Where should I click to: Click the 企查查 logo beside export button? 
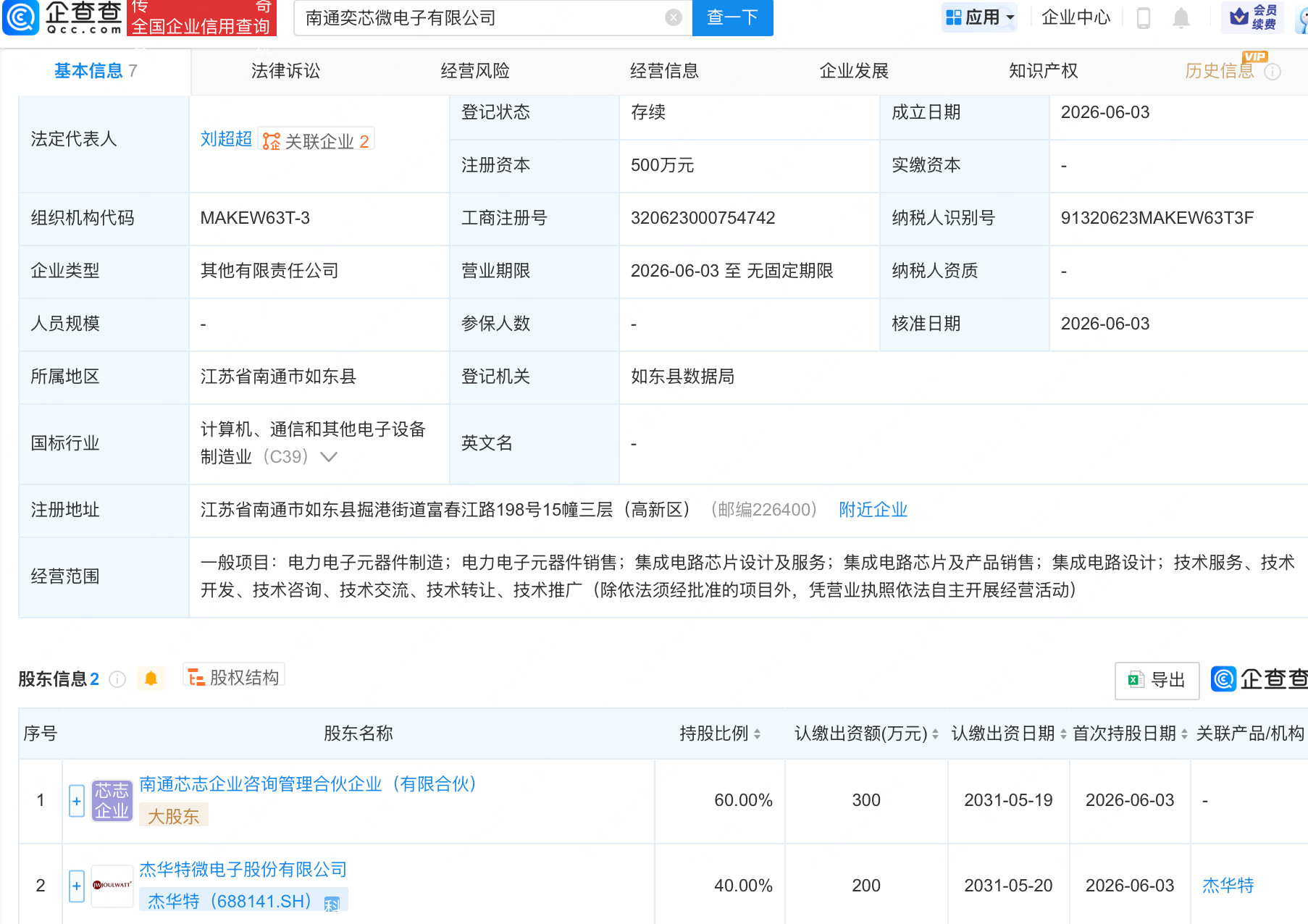click(1259, 679)
